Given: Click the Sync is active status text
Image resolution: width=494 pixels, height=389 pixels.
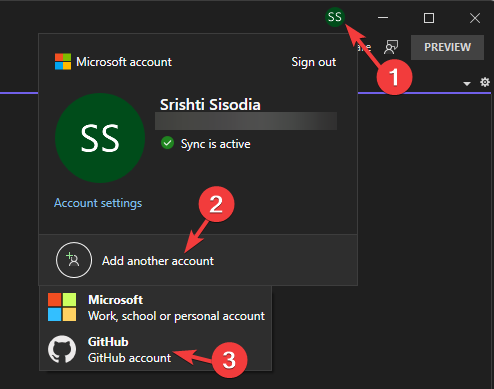Looking at the screenshot, I should coord(215,144).
